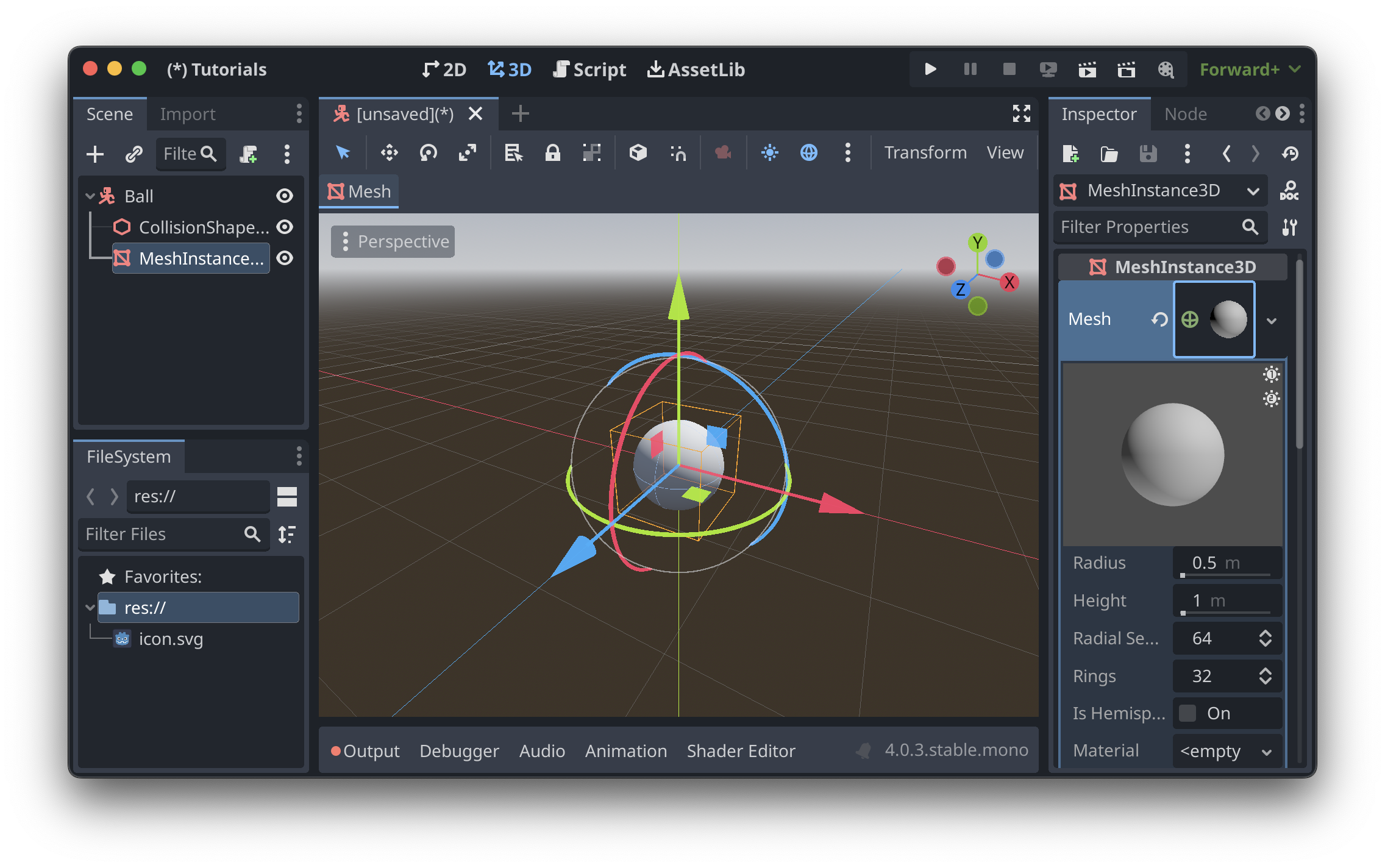Image resolution: width=1385 pixels, height=868 pixels.
Task: Toggle second light in mesh preview
Action: click(1272, 399)
